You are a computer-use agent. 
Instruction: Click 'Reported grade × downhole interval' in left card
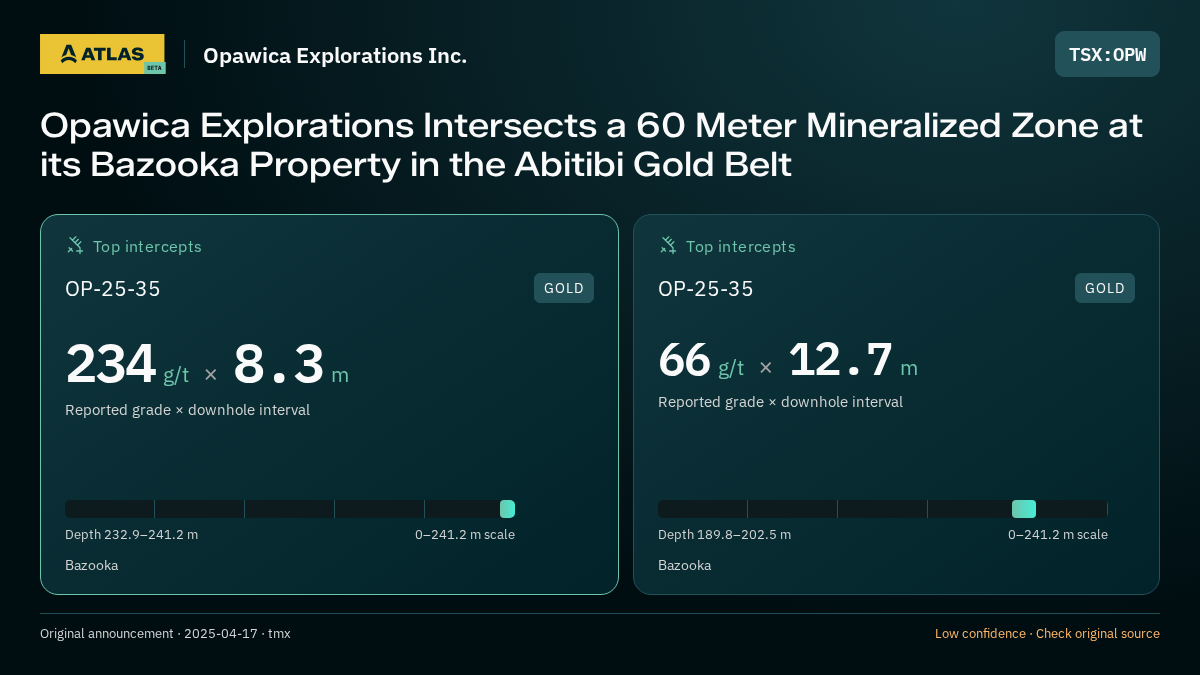[187, 410]
